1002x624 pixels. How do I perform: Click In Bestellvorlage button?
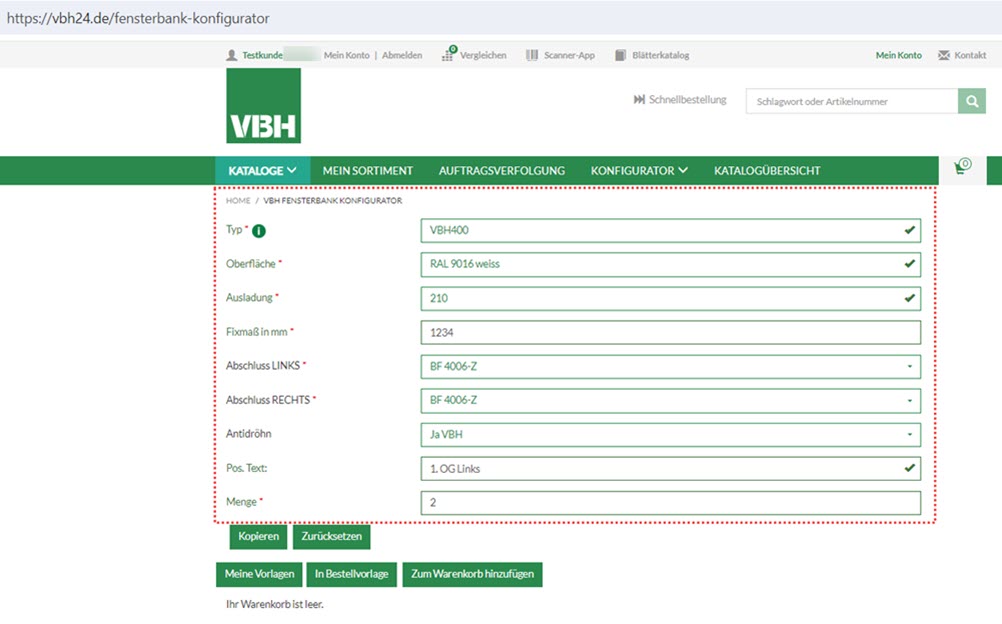point(351,574)
